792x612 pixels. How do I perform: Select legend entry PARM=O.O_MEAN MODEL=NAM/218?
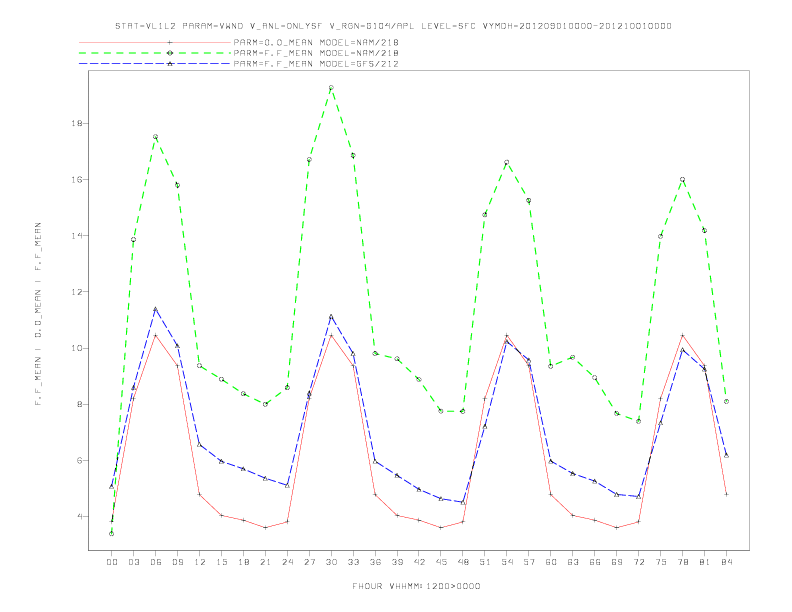316,42
